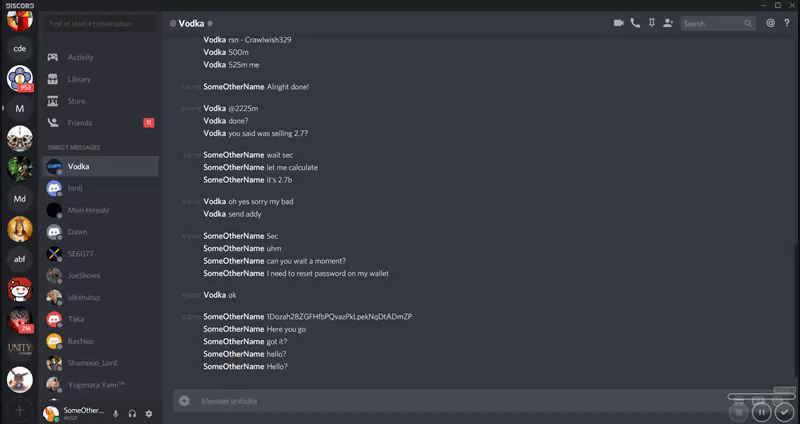Open the help icon
This screenshot has height=424, width=800.
pos(786,23)
